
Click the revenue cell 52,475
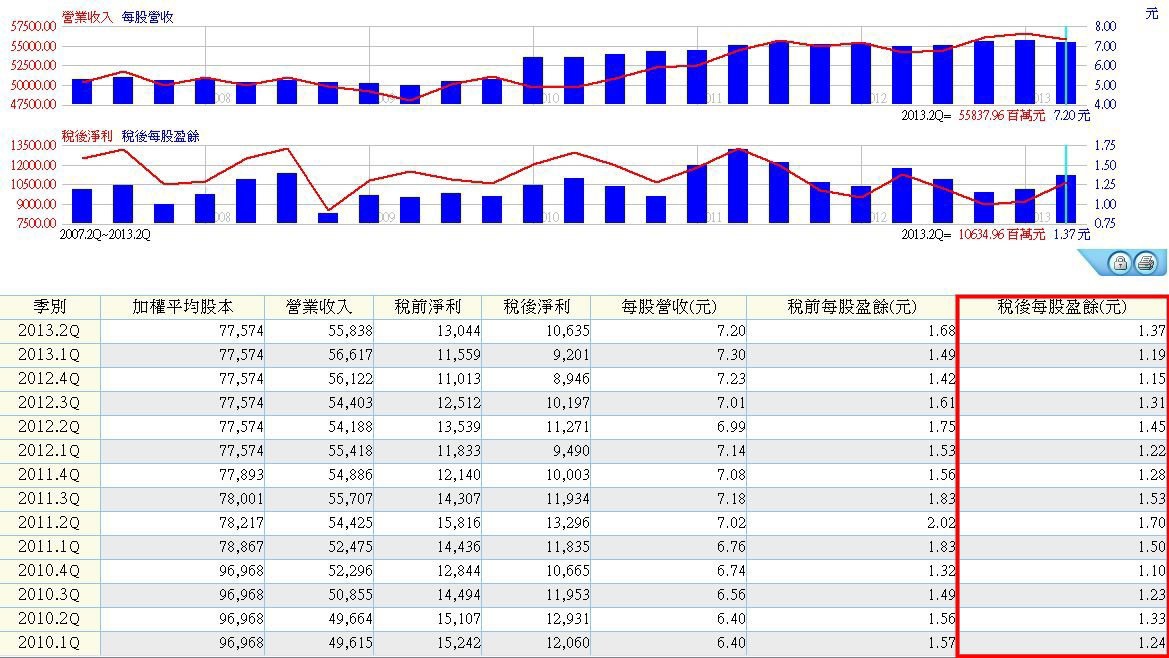coord(319,546)
